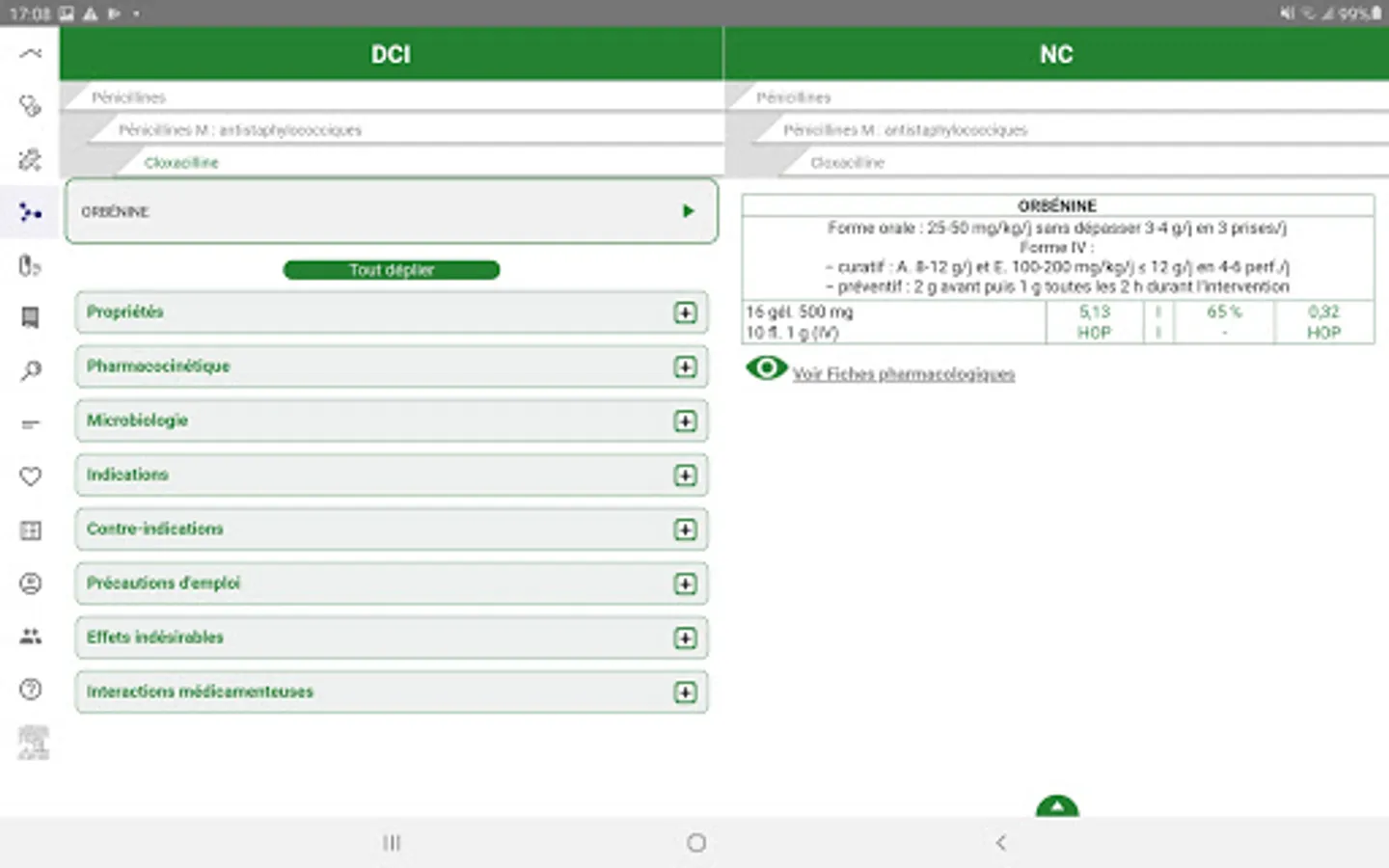Image resolution: width=1389 pixels, height=868 pixels.
Task: Click the green eye icon near Voir Fiches
Action: click(x=767, y=368)
